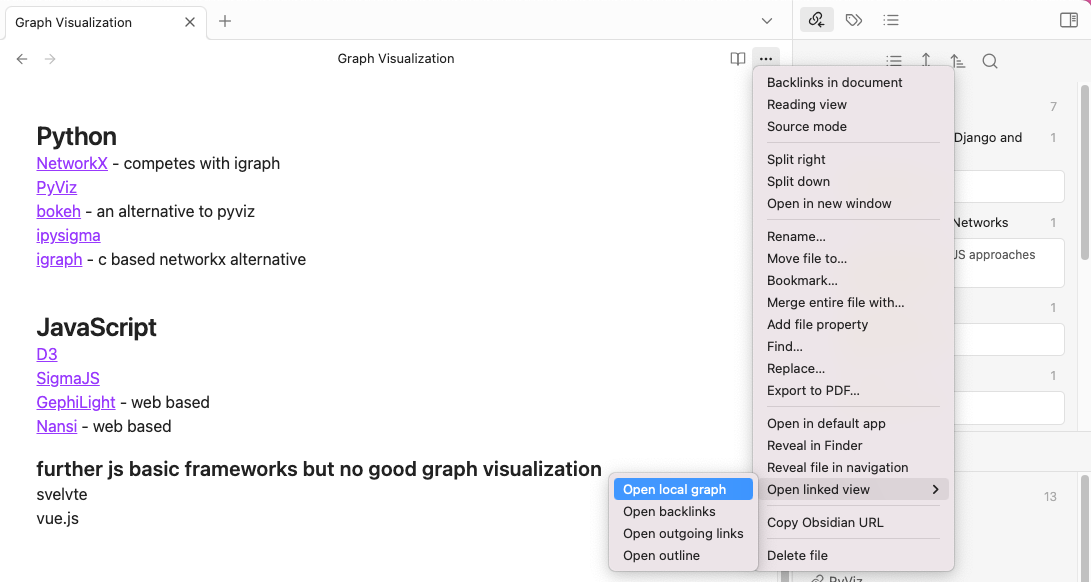Toggle show more context arrow icon
Viewport: 1091px width, 582px height.
tap(926, 61)
